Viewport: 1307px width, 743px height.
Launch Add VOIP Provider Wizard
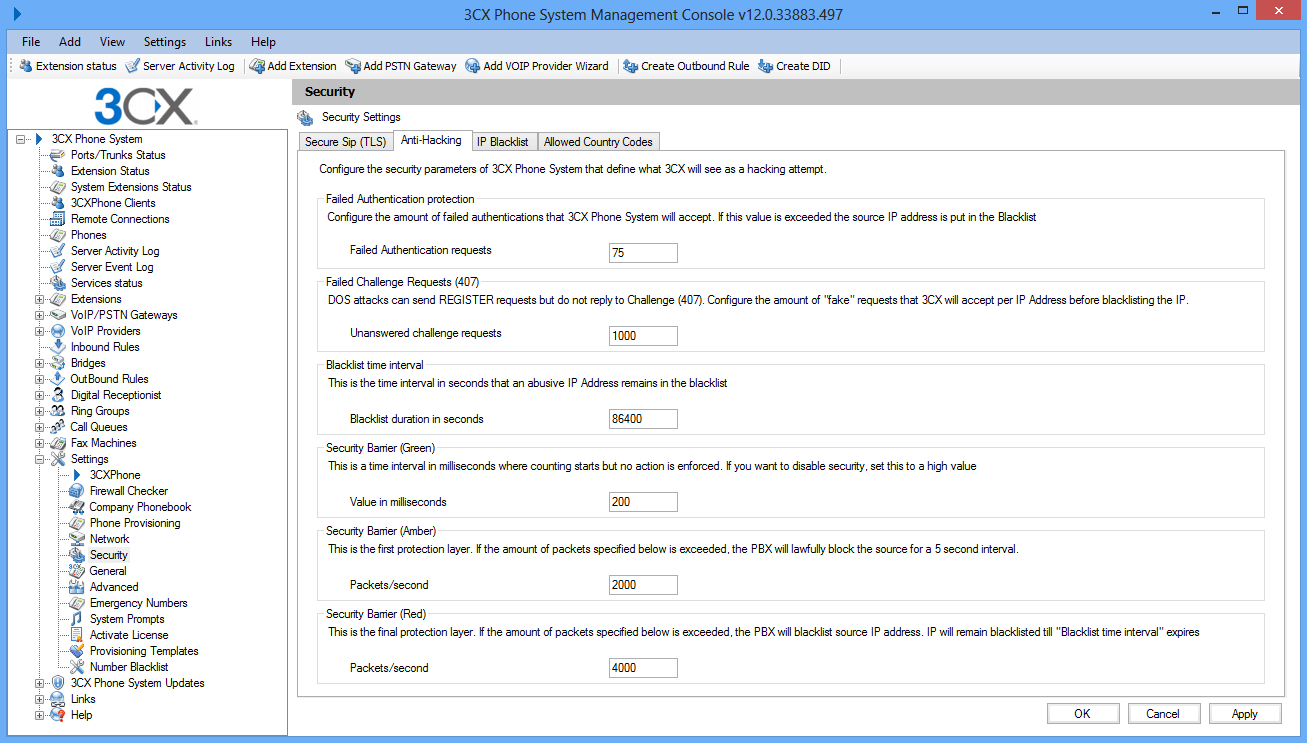(537, 66)
